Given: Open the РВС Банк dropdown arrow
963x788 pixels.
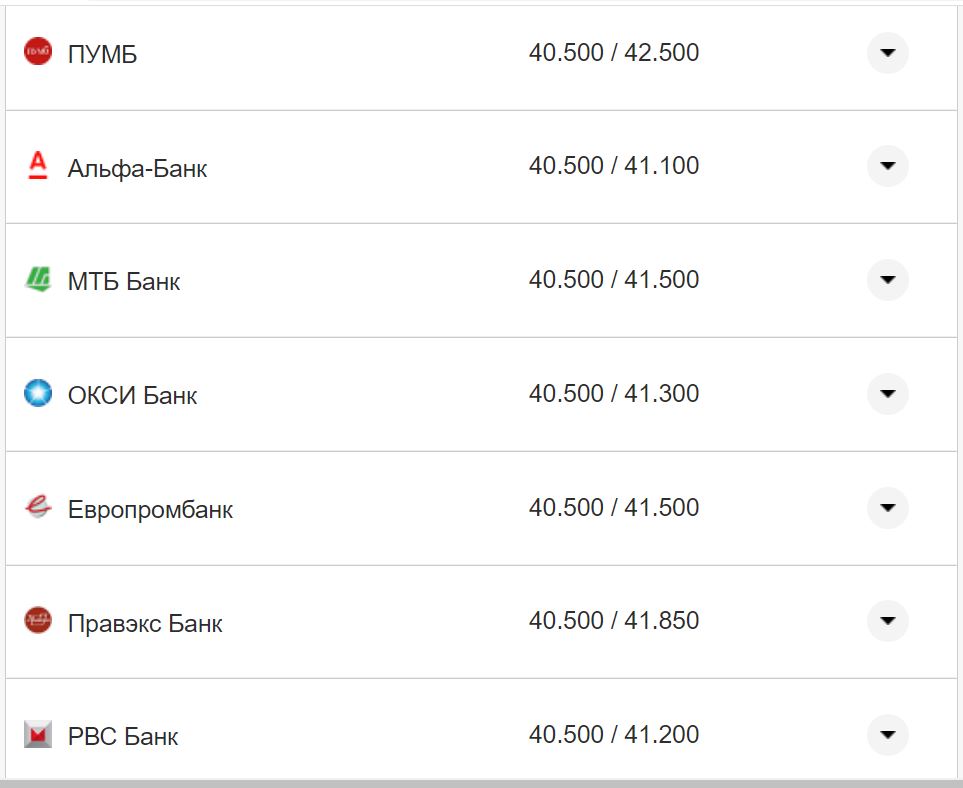Looking at the screenshot, I should pyautogui.click(x=887, y=735).
